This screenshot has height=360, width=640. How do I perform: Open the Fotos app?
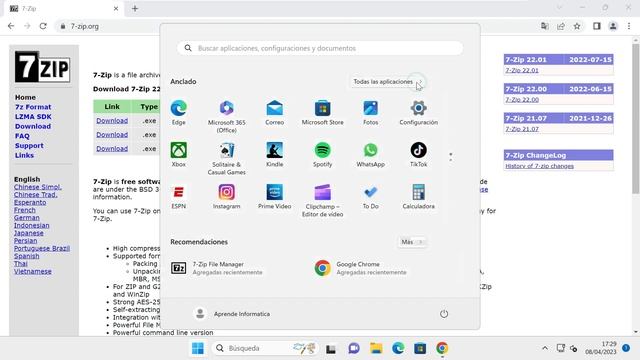click(x=371, y=112)
